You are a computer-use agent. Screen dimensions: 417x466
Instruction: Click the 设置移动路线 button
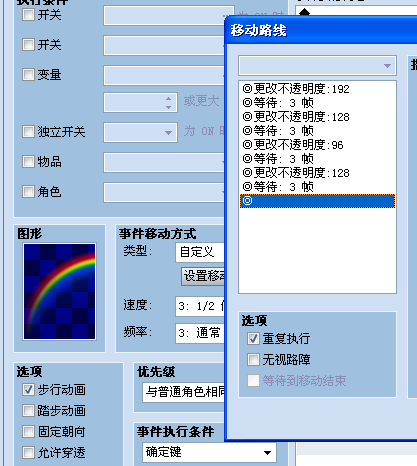click(203, 276)
